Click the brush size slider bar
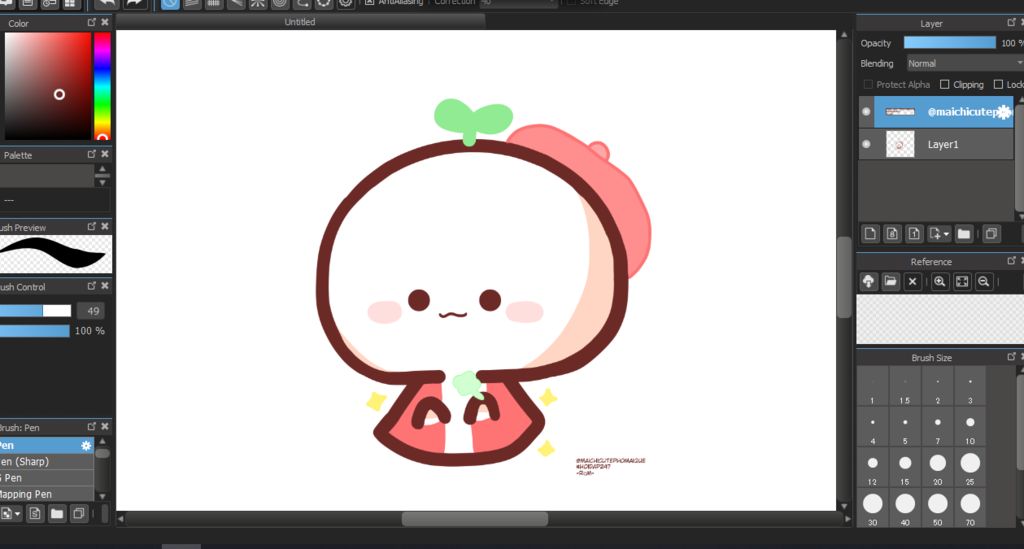Screen dimensions: 1024x549 click(35, 311)
